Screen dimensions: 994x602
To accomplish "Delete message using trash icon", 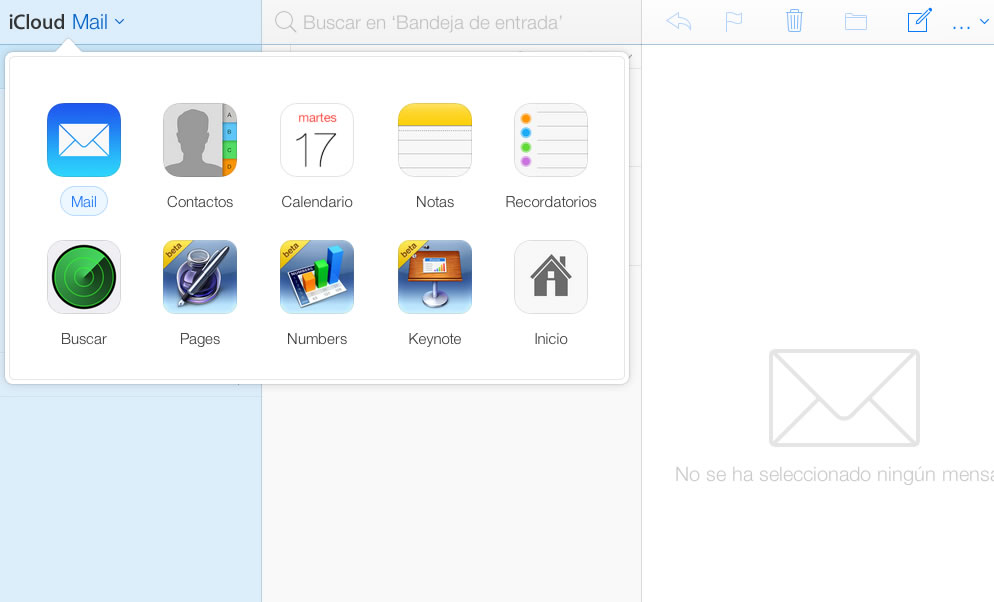I will point(794,21).
